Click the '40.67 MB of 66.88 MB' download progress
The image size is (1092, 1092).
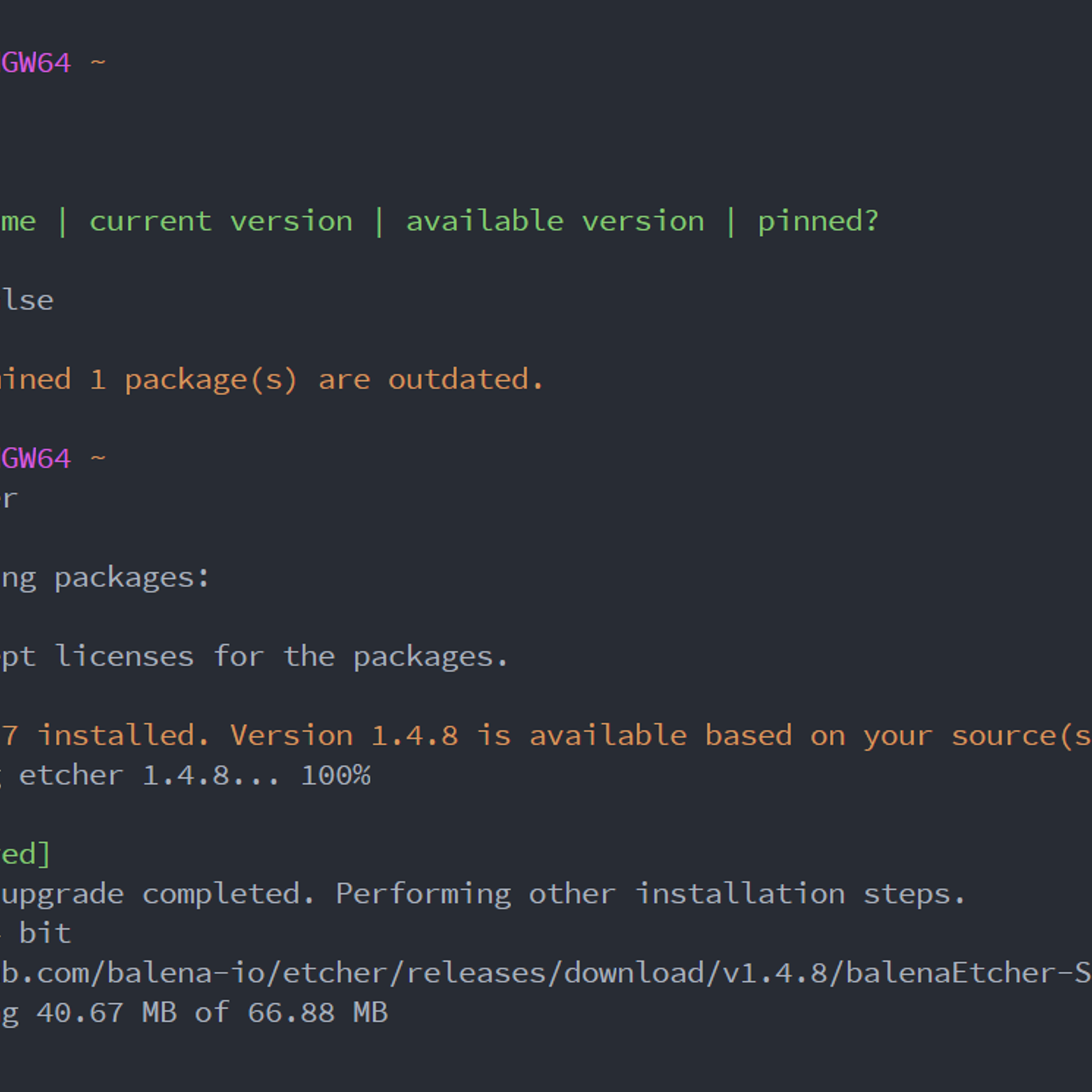click(x=212, y=1013)
